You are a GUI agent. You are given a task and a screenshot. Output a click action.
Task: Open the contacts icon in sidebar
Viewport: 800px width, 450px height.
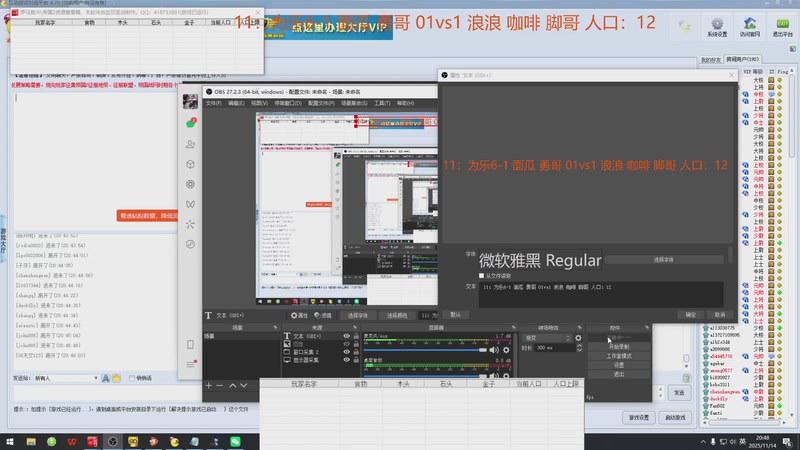click(x=190, y=144)
